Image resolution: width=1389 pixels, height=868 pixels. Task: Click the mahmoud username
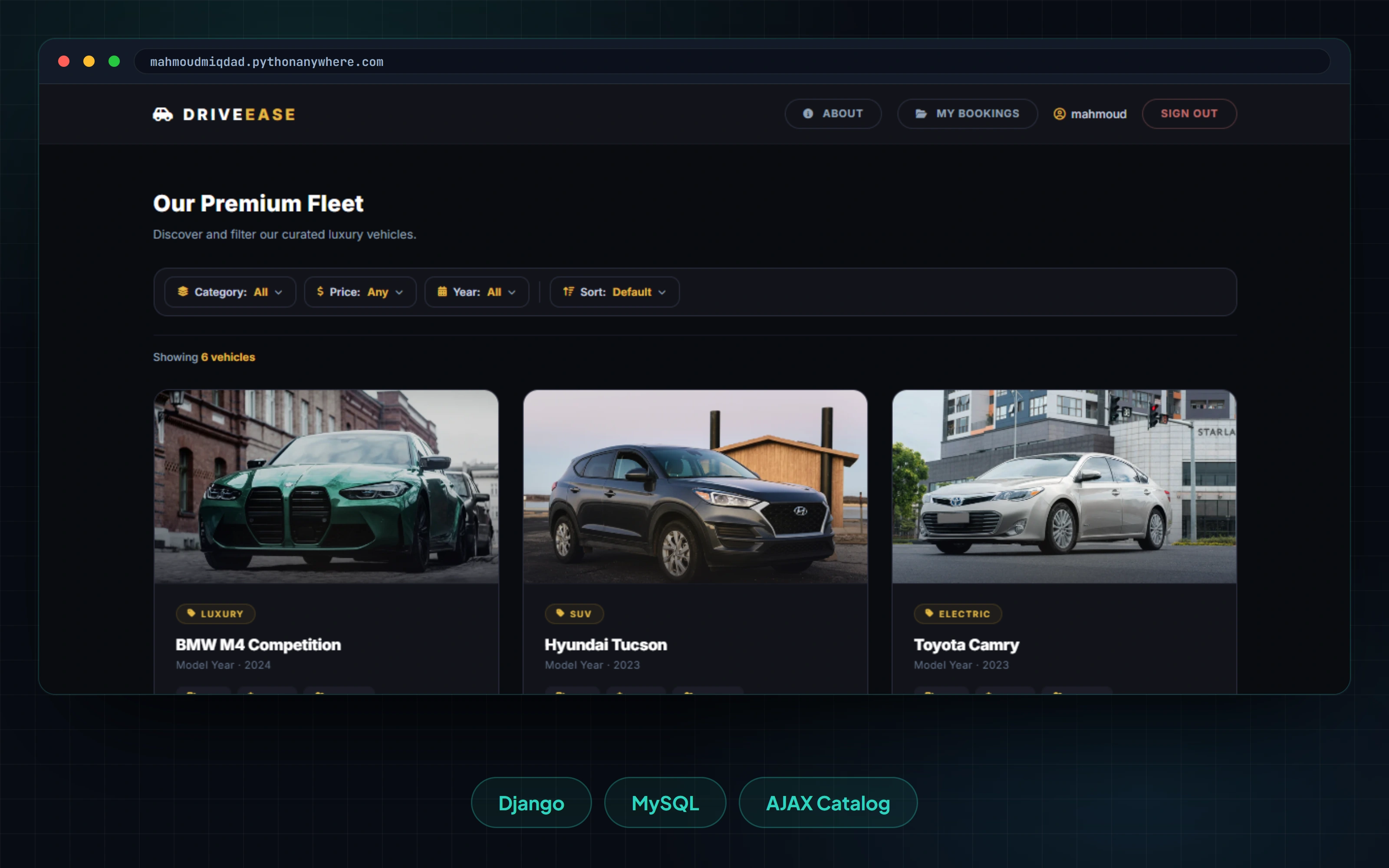(x=1099, y=114)
